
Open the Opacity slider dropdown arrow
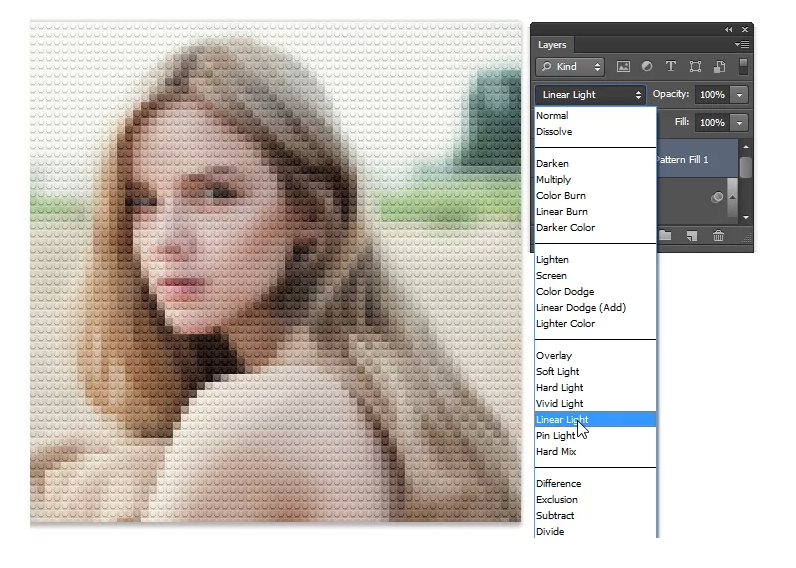pos(739,95)
